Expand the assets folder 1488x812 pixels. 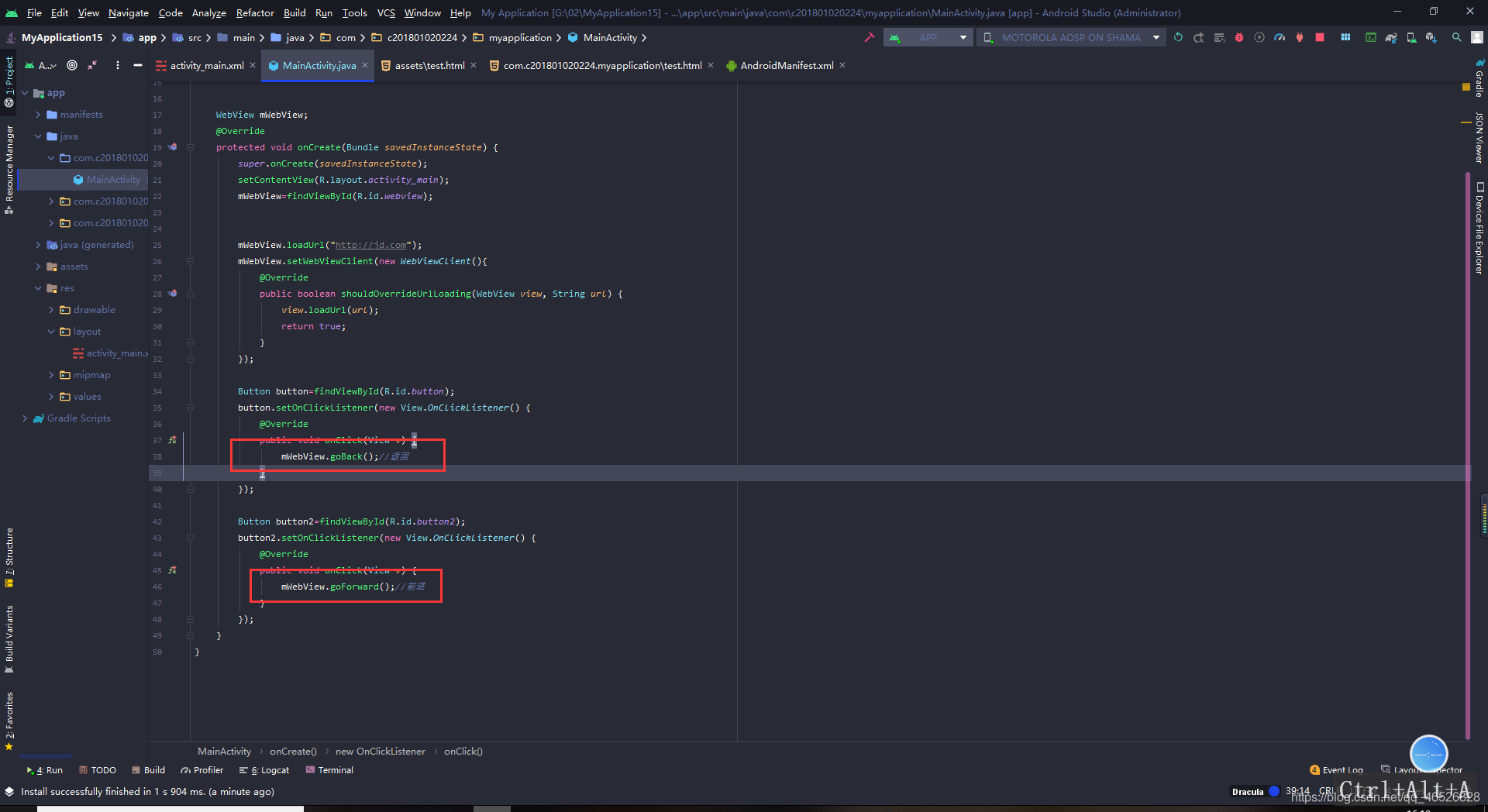[x=38, y=267]
